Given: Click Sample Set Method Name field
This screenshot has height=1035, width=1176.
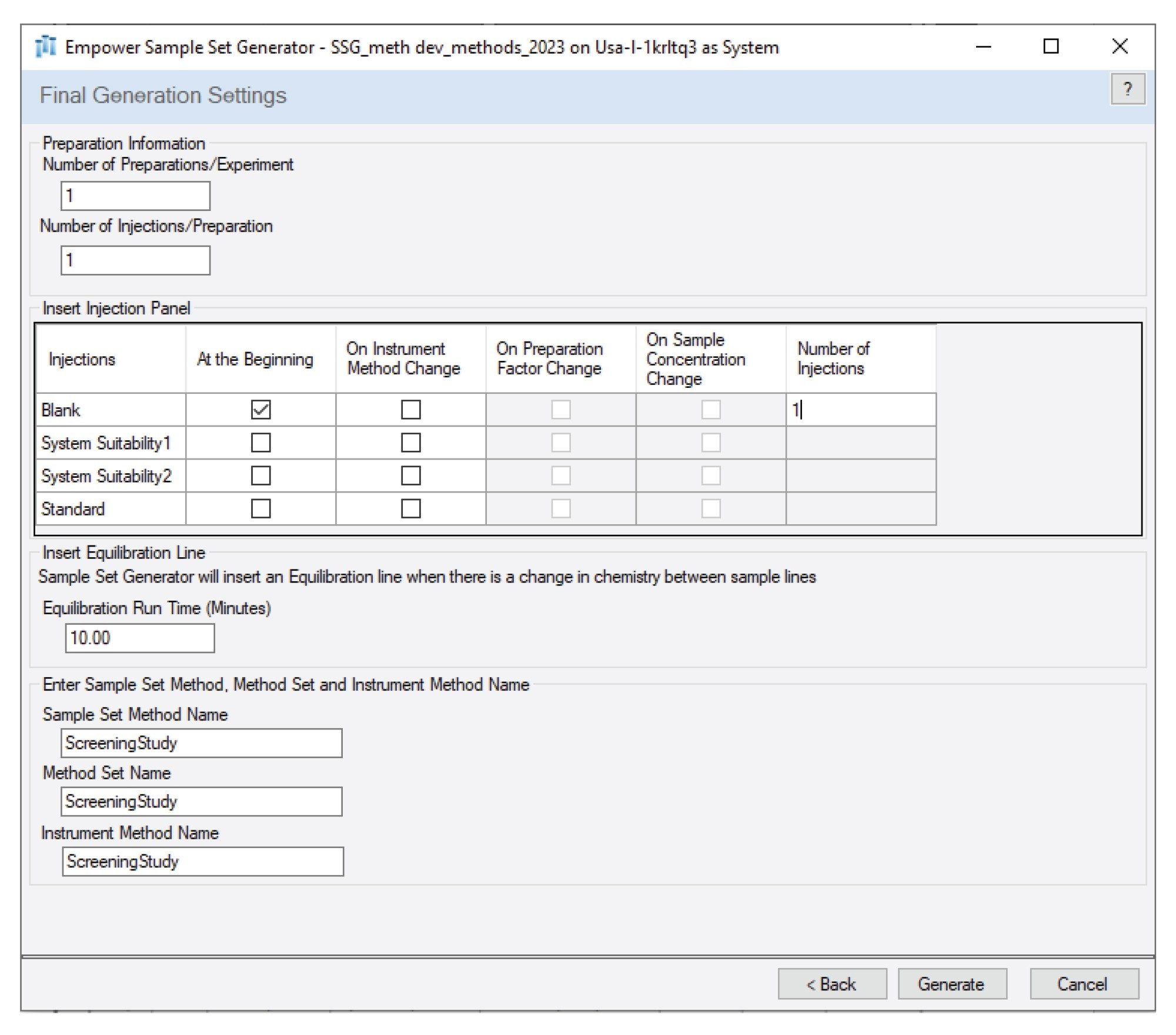Looking at the screenshot, I should 201,743.
